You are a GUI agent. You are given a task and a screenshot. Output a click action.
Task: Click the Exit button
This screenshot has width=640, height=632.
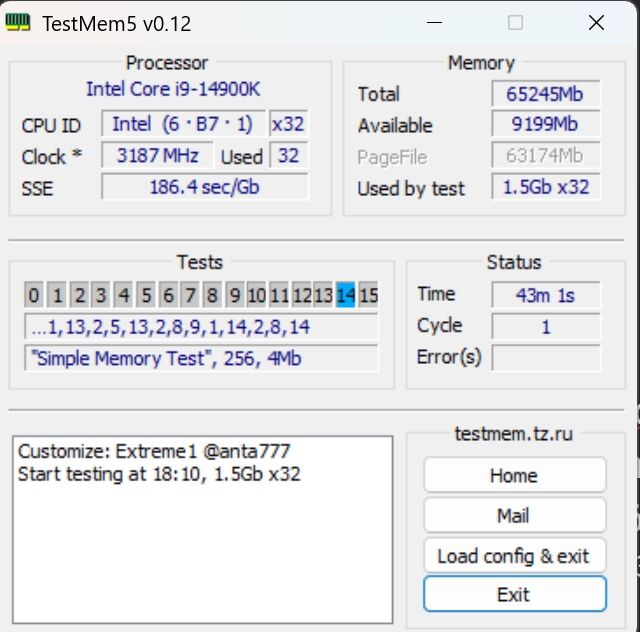click(x=515, y=594)
